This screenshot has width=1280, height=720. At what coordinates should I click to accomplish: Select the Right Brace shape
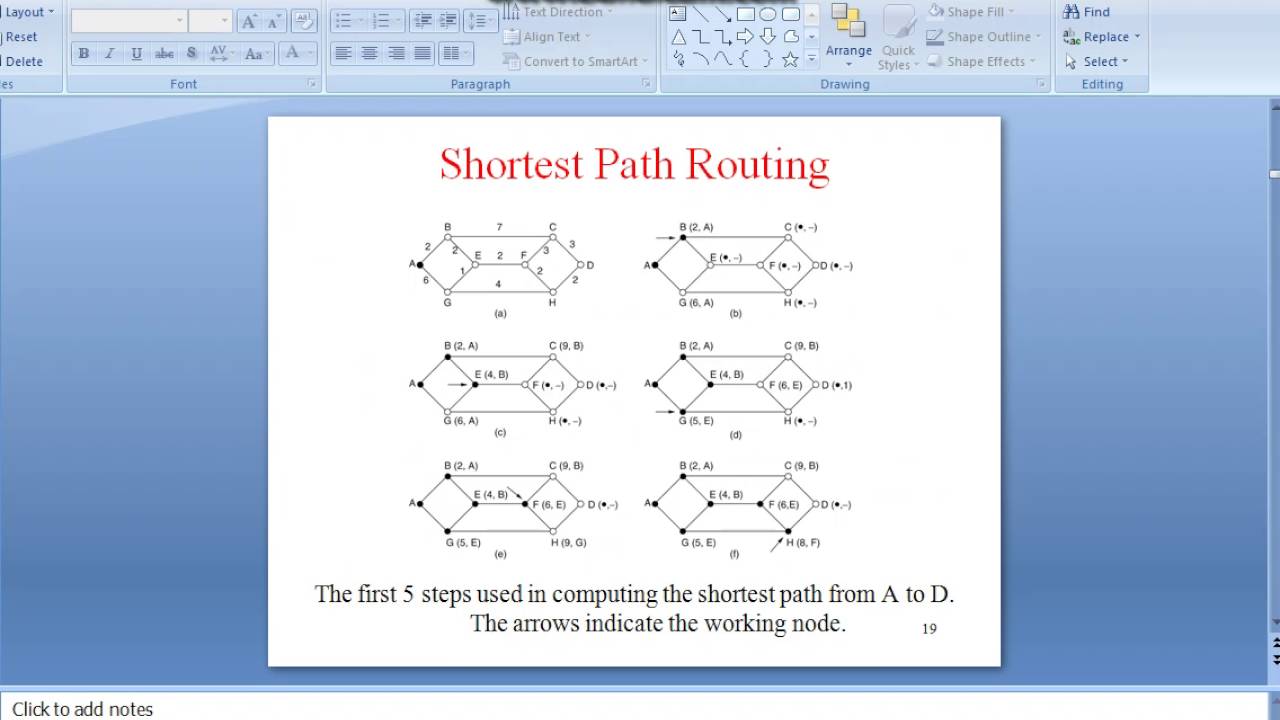pyautogui.click(x=768, y=59)
